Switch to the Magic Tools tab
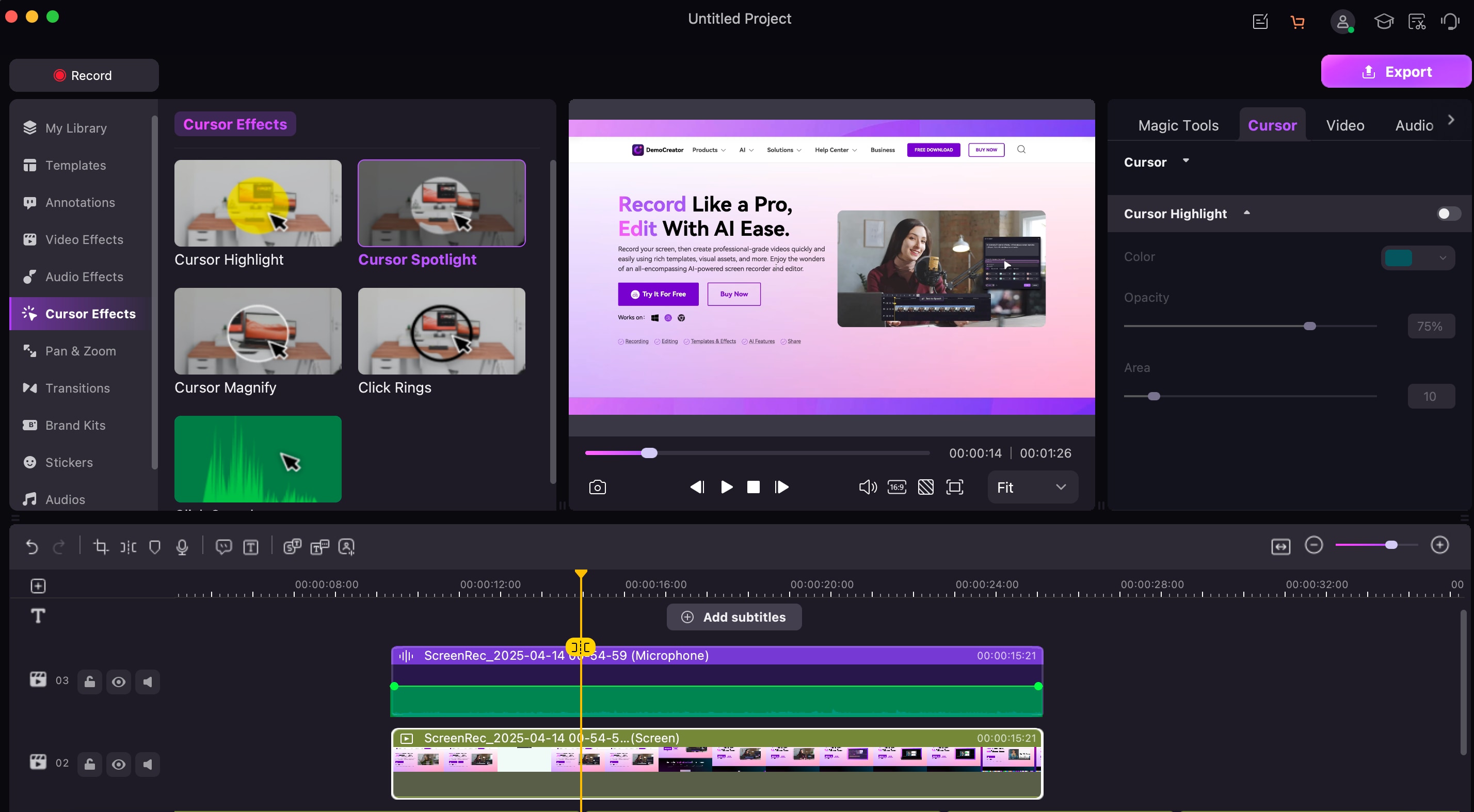The height and width of the screenshot is (812, 1474). click(x=1178, y=125)
